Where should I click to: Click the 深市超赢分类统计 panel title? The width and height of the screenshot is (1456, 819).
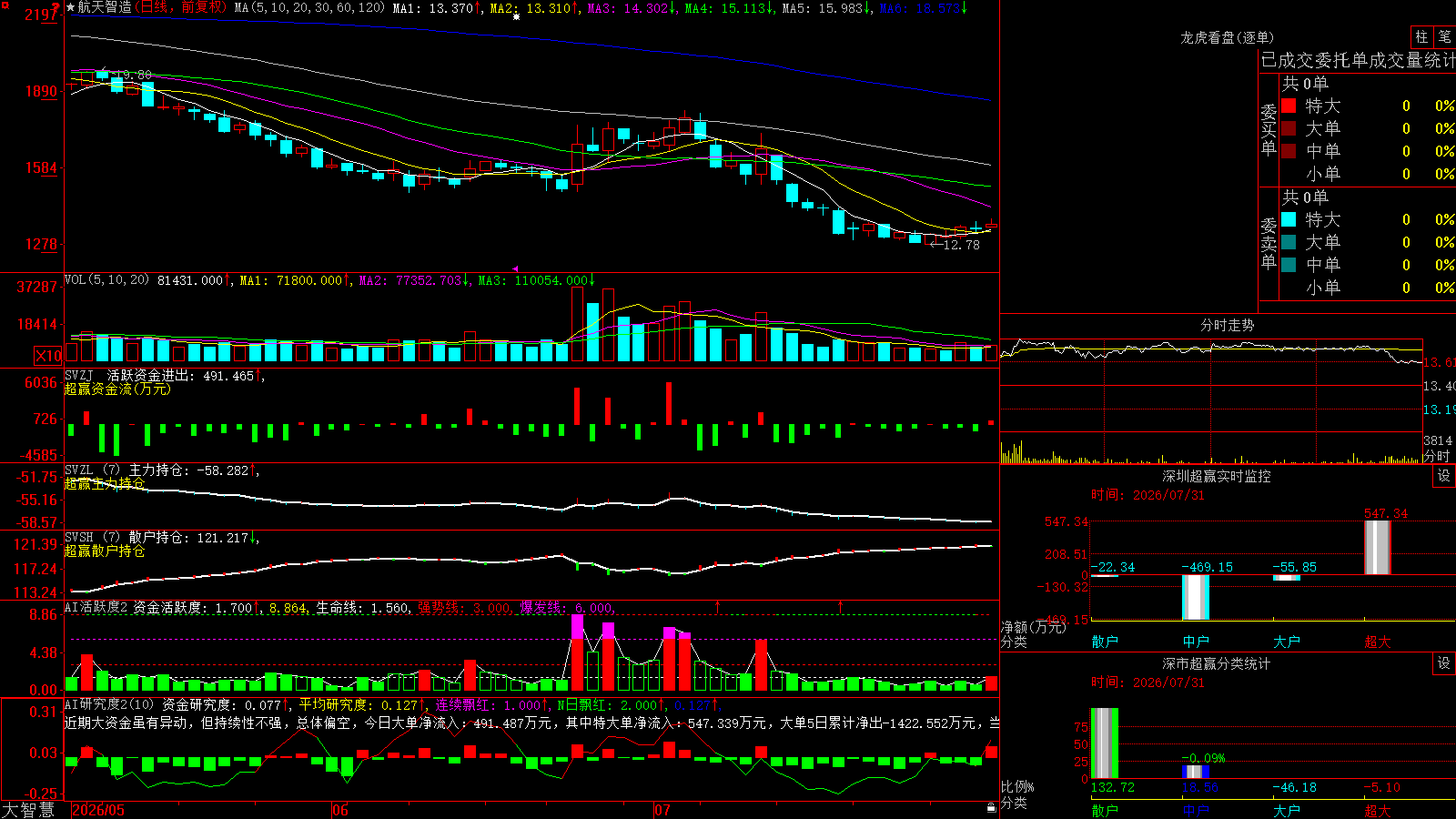click(1217, 663)
